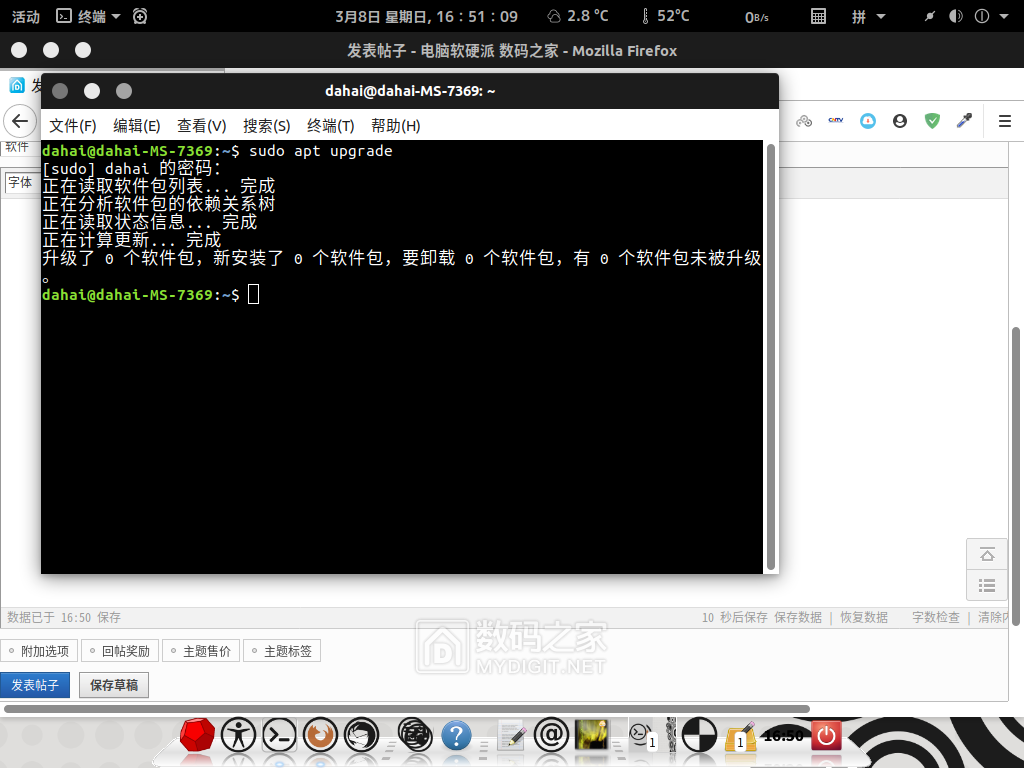This screenshot has width=1024, height=768.
Task: Click the red power button in dock
Action: (x=826, y=736)
